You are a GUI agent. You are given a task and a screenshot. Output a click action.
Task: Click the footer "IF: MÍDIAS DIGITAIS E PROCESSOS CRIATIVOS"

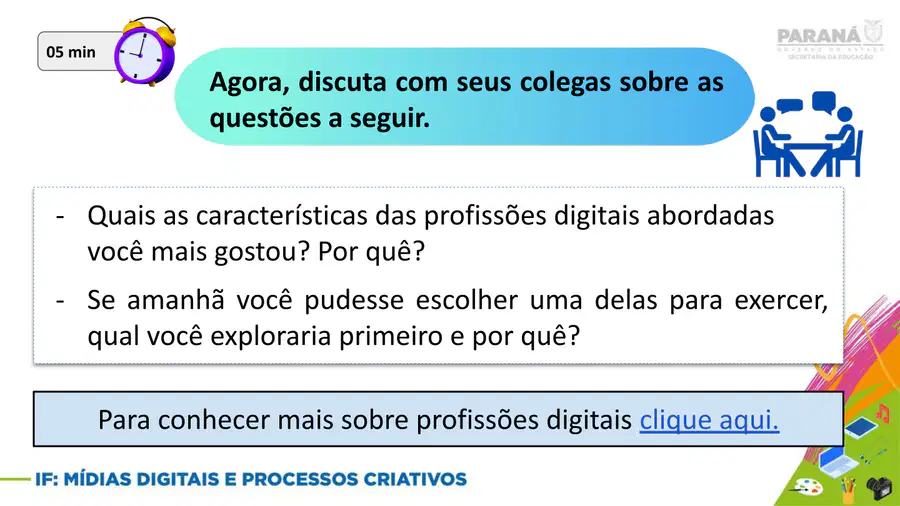pyautogui.click(x=251, y=479)
